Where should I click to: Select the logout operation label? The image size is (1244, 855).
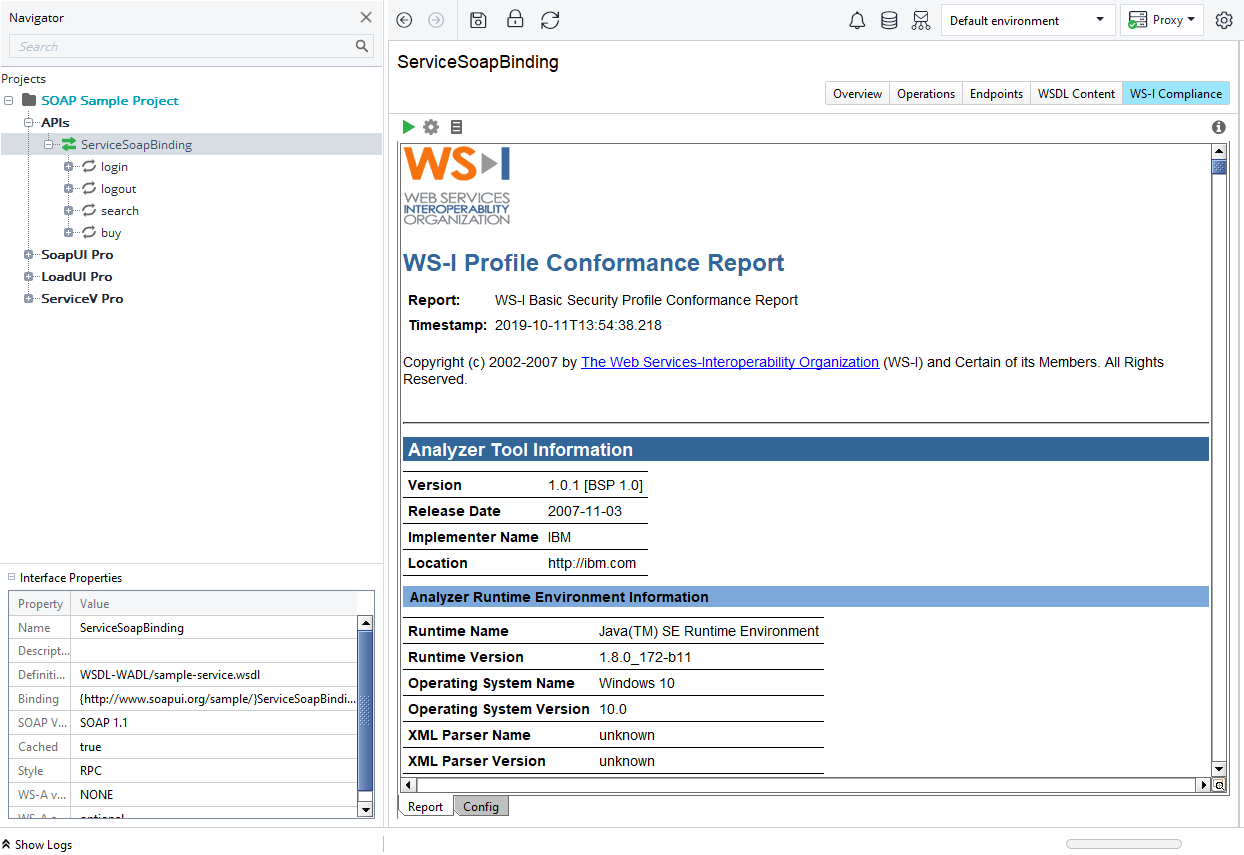coord(118,188)
